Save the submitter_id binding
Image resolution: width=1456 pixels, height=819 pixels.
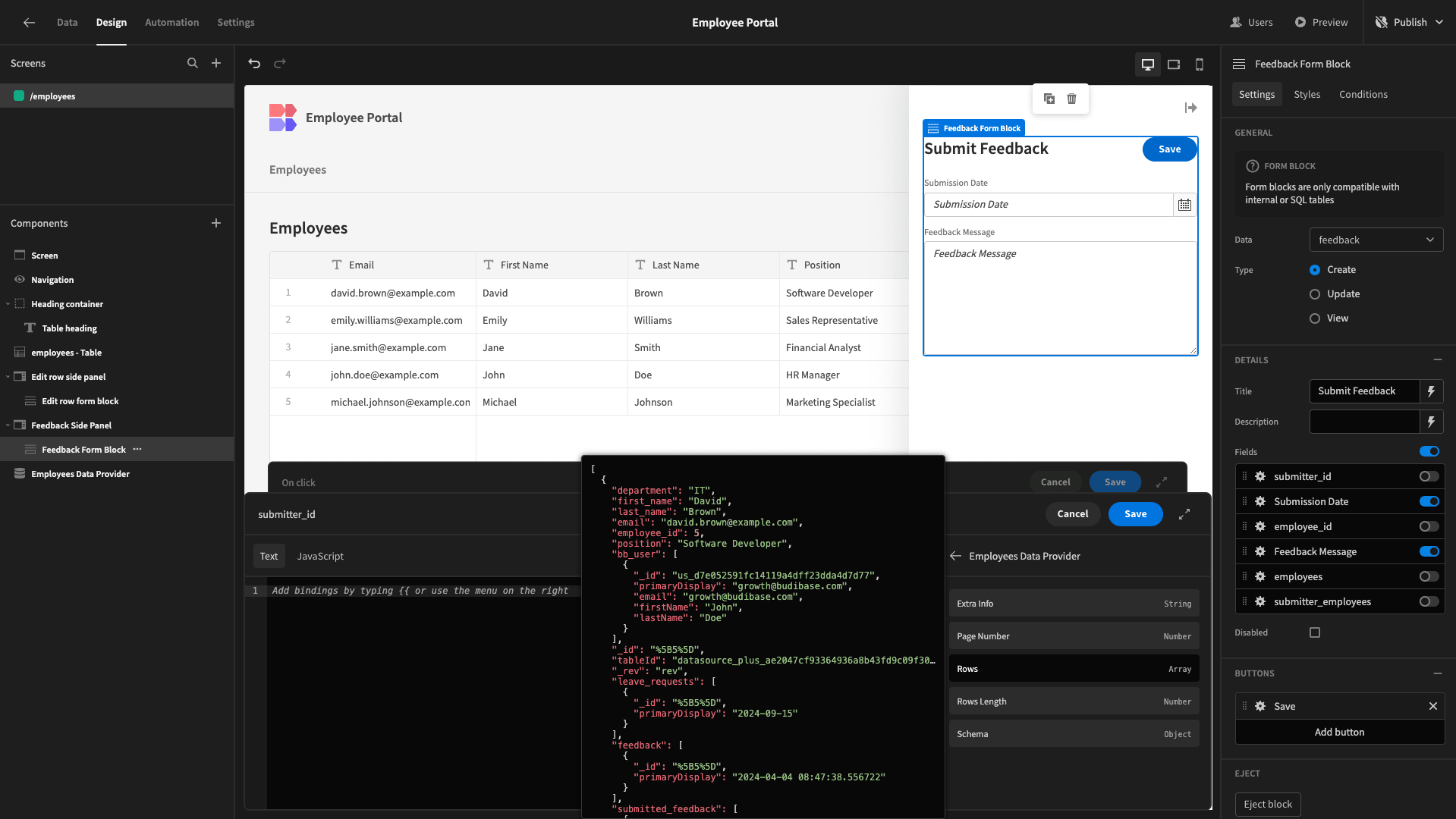(x=1135, y=514)
